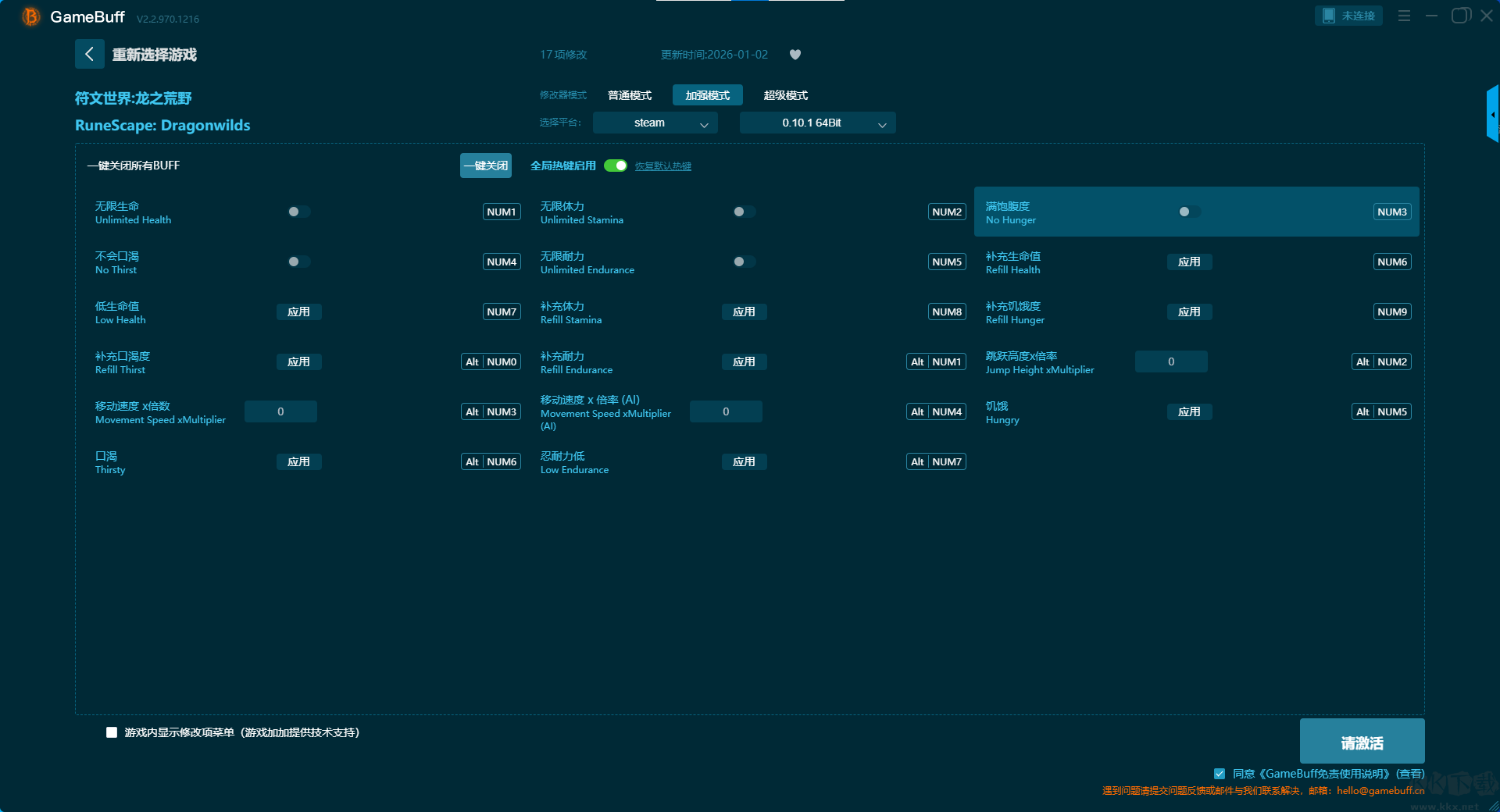Screen dimensions: 1500x812
Task: Click the 恢复默认热键 link
Action: pos(663,166)
